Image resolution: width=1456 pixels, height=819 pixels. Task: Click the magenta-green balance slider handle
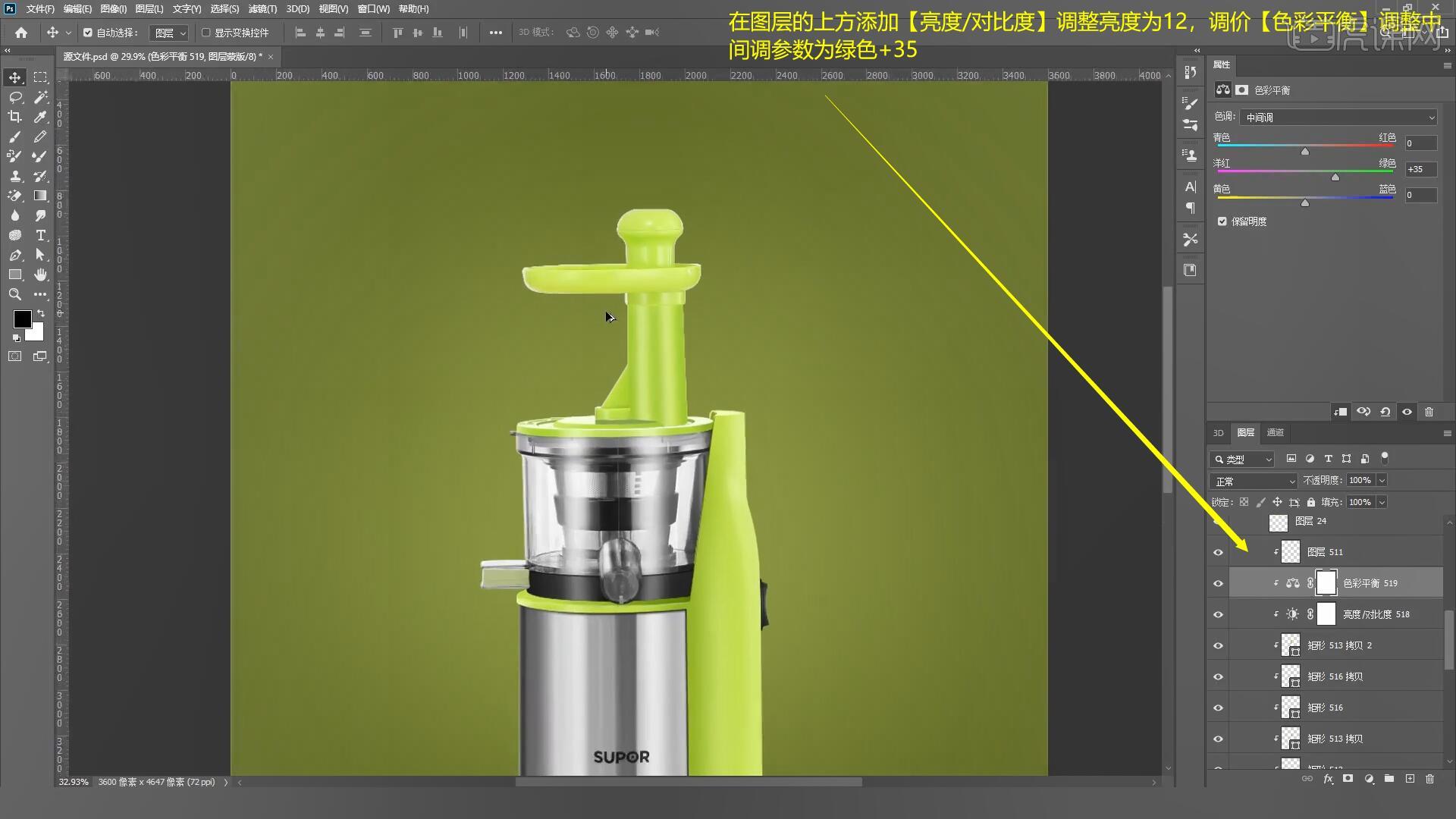pyautogui.click(x=1335, y=177)
